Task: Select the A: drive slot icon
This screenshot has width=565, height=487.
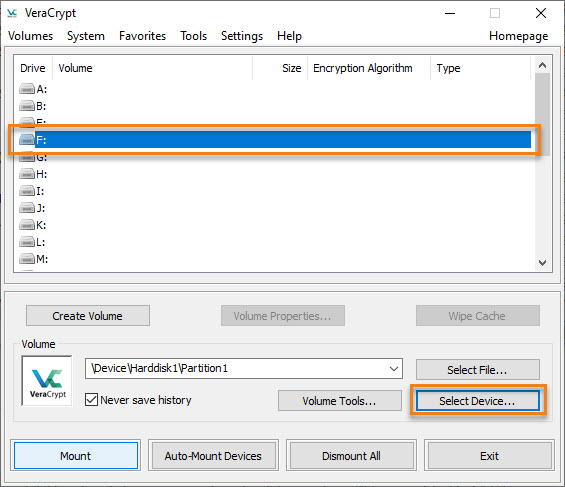Action: (27, 89)
